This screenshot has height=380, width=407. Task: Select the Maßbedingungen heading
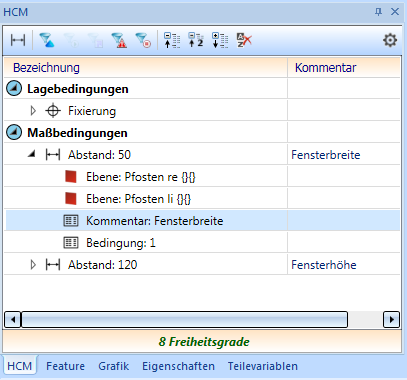pos(77,133)
